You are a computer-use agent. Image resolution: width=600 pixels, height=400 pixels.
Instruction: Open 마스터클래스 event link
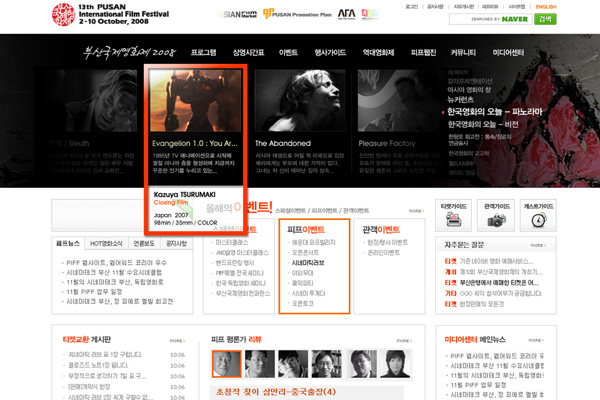tap(232, 242)
